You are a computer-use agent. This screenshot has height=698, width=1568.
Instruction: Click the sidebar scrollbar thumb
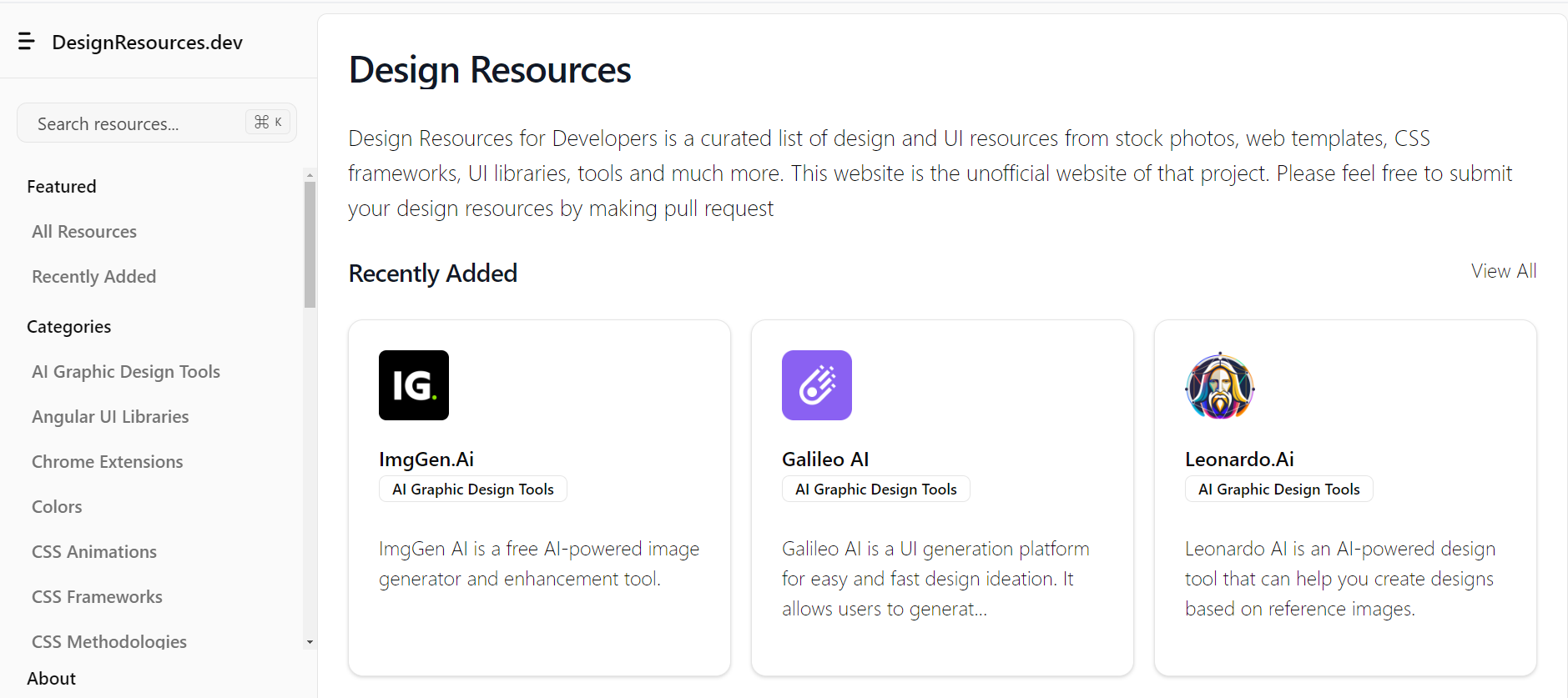click(310, 245)
